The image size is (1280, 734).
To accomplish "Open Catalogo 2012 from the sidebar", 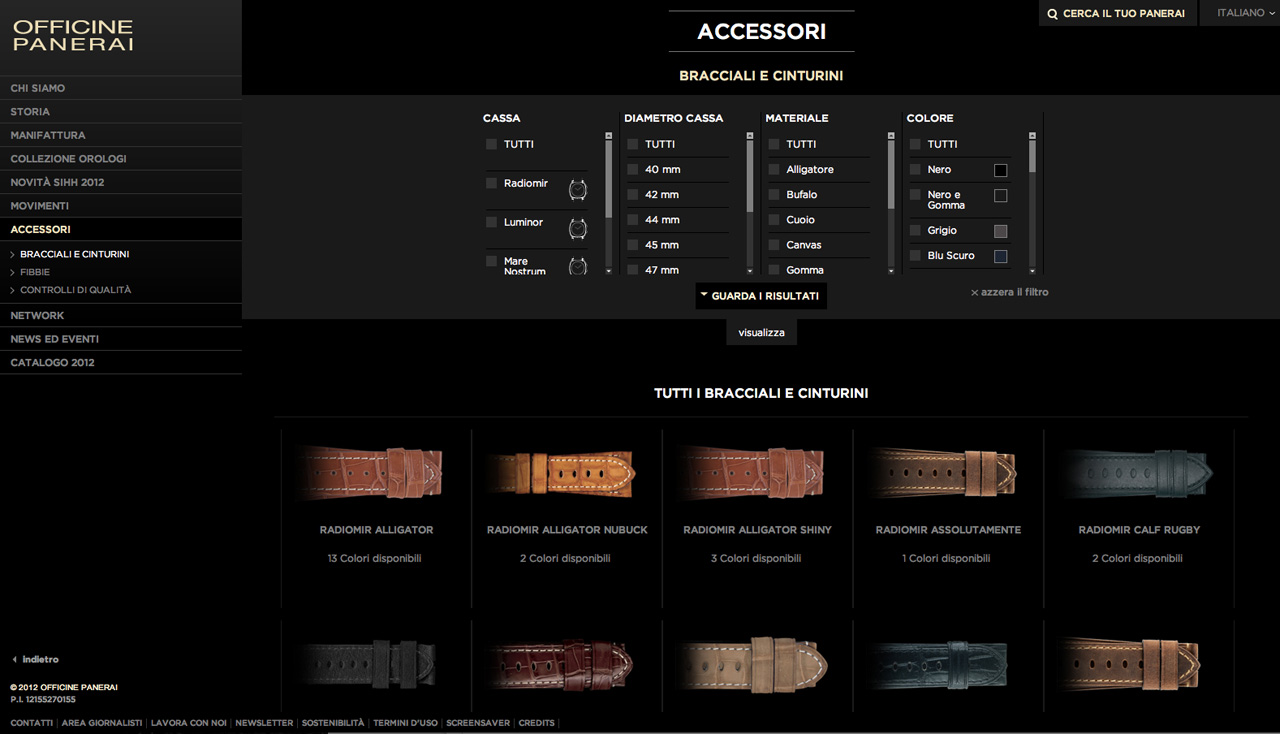I will click(x=121, y=362).
